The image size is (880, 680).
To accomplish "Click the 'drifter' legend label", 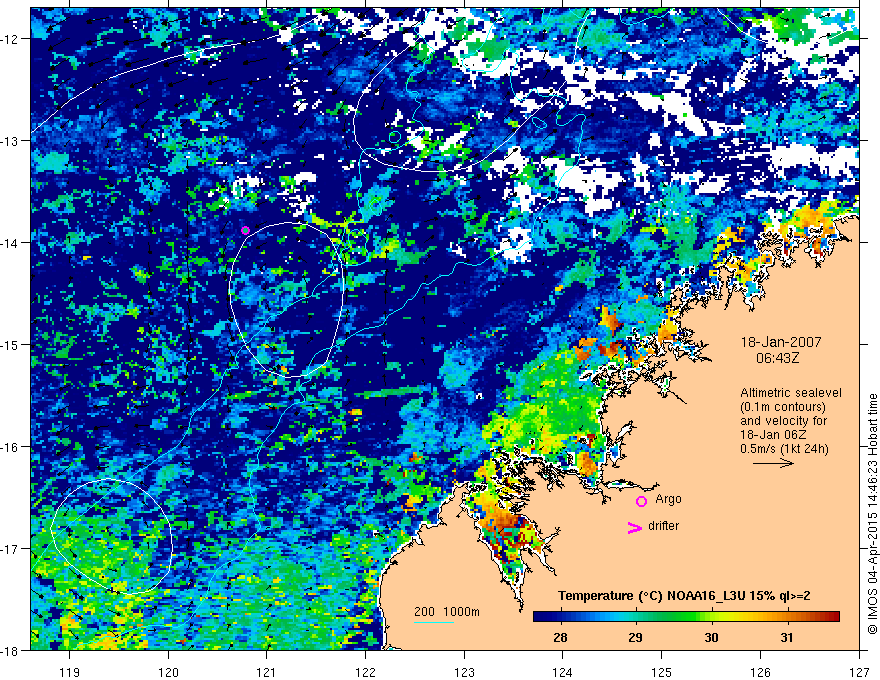I will (x=663, y=526).
